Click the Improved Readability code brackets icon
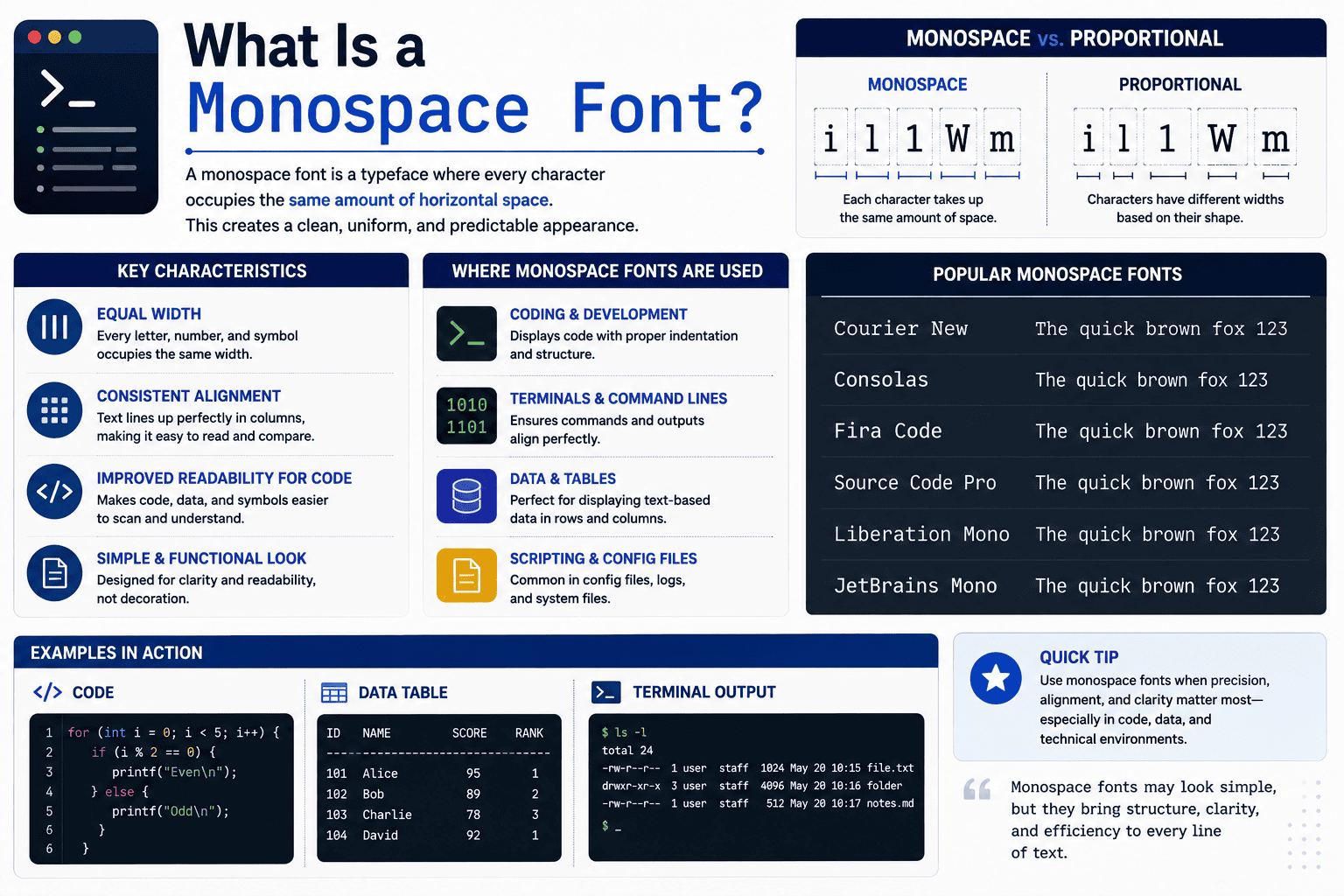Screen dimensions: 1344x896 (54, 492)
